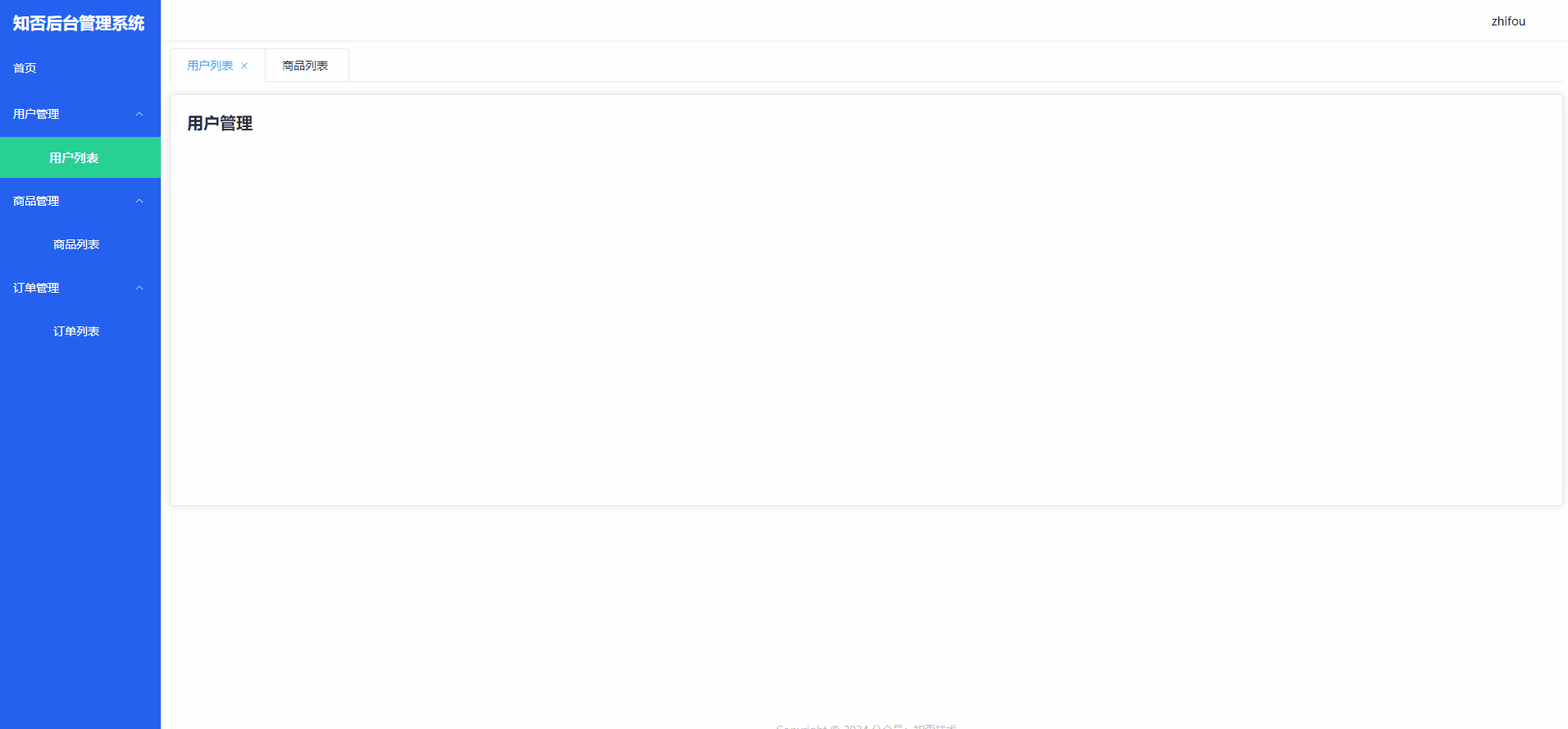Close the 用户列表 tab
The width and height of the screenshot is (1568, 729).
coord(244,66)
